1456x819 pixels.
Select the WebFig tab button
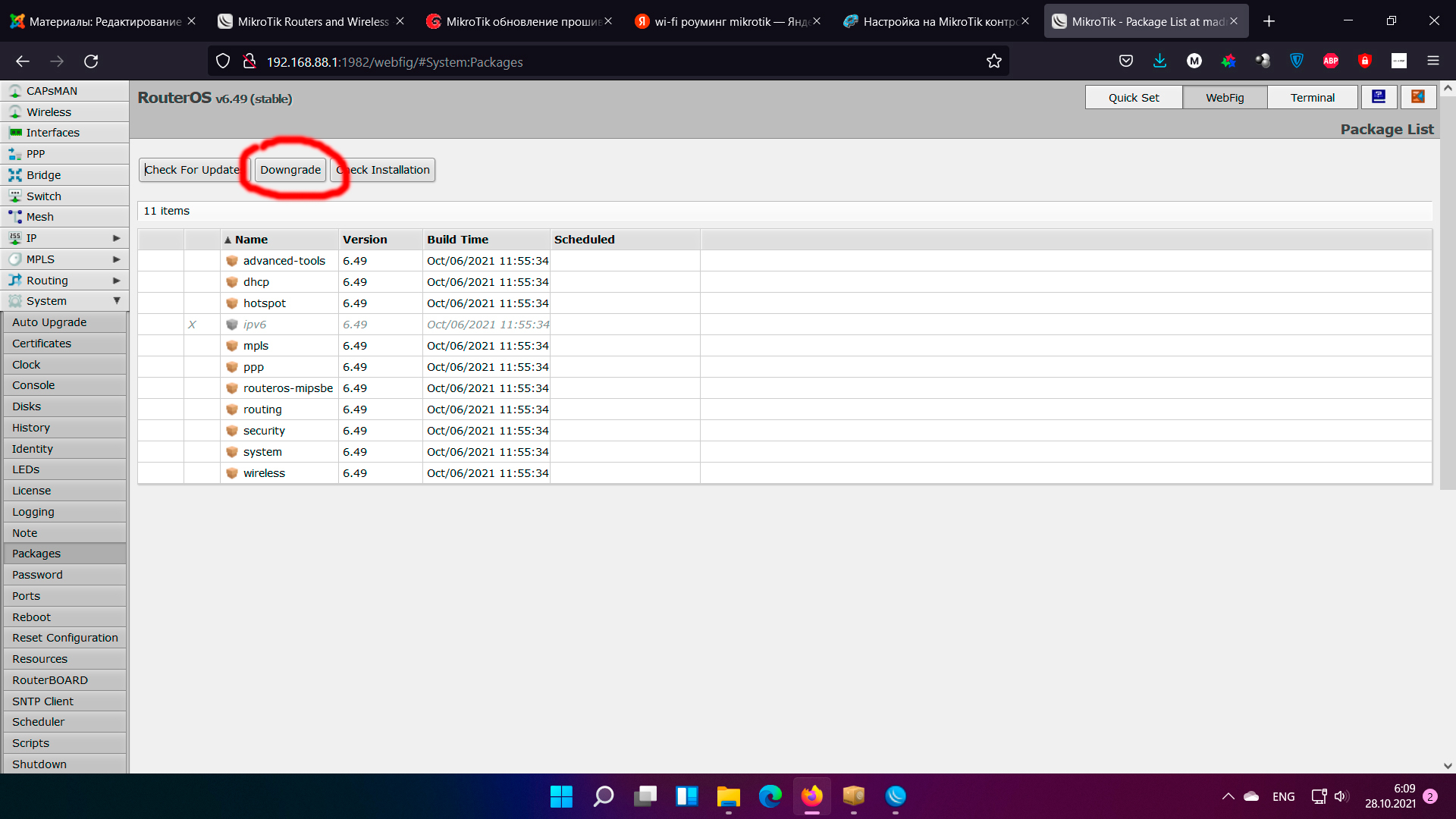coord(1225,98)
